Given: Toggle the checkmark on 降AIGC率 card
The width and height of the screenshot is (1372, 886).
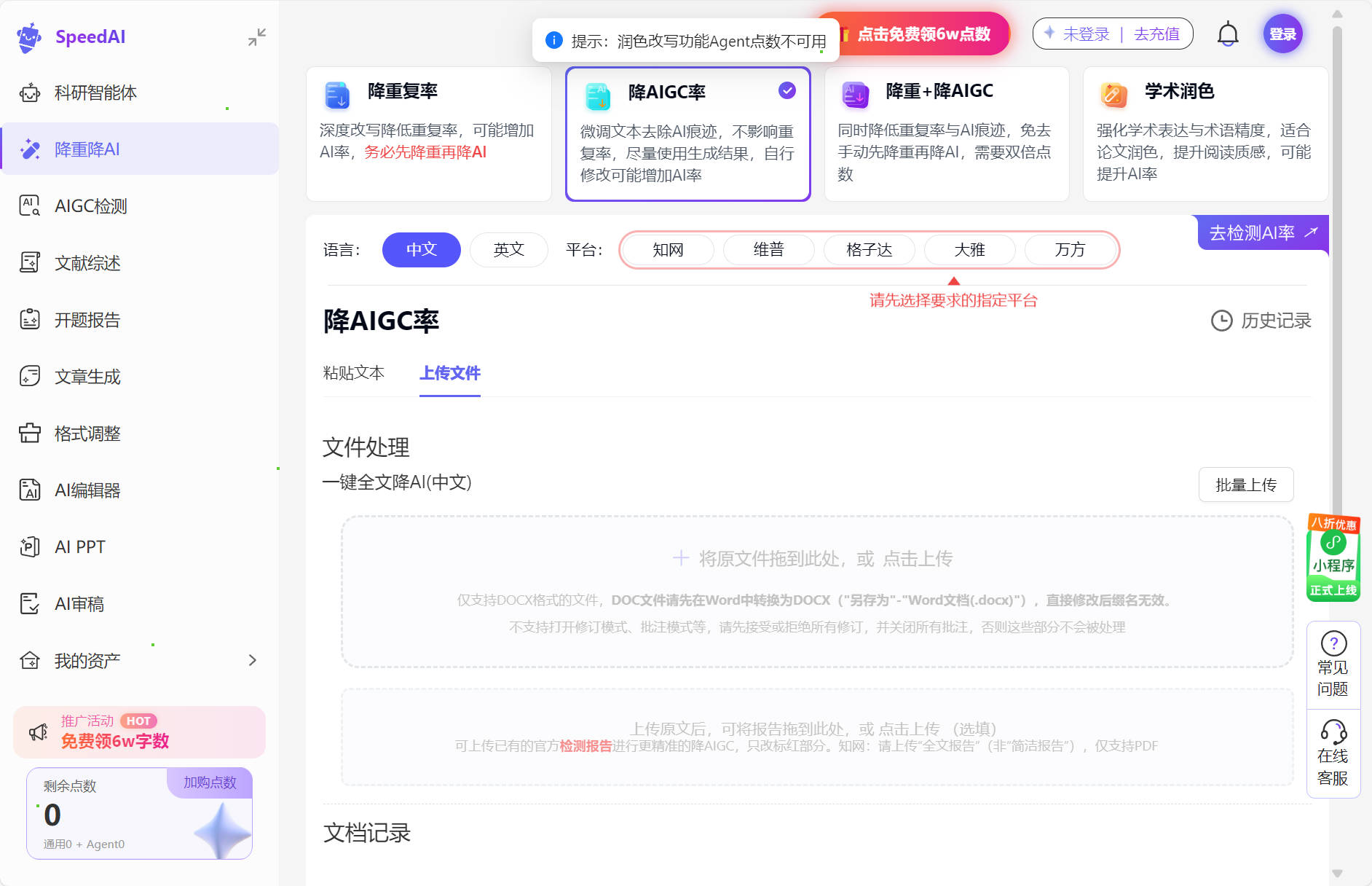Looking at the screenshot, I should tap(787, 90).
